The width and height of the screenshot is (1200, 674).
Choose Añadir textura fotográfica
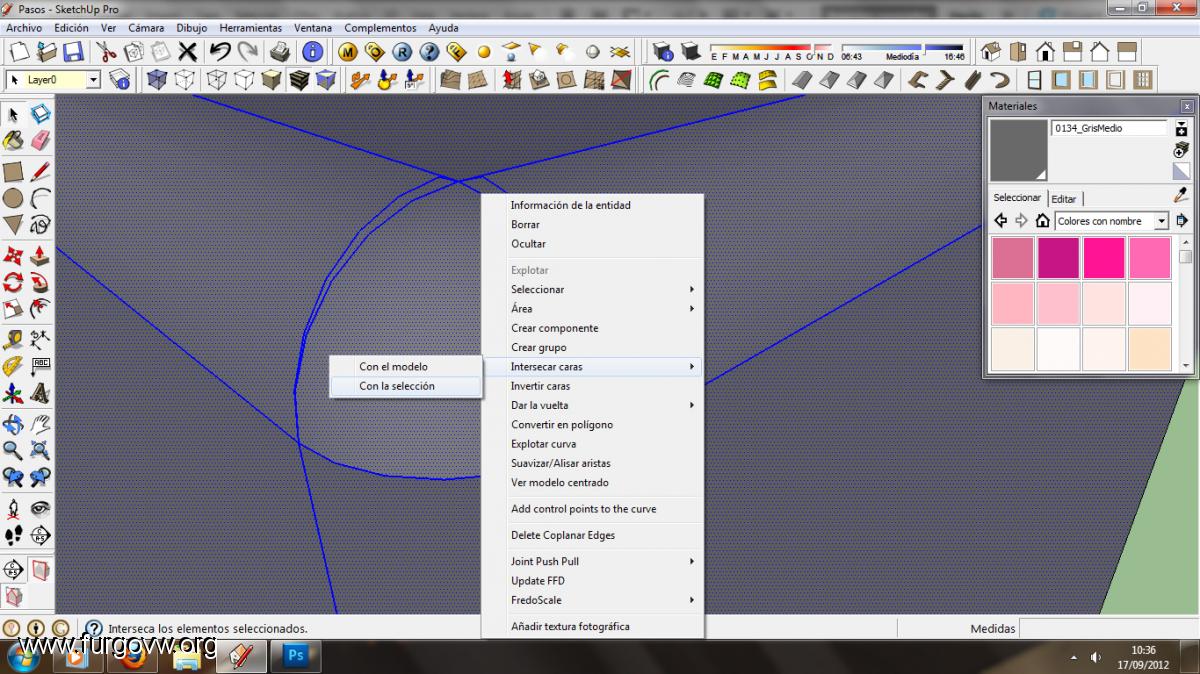click(592, 626)
